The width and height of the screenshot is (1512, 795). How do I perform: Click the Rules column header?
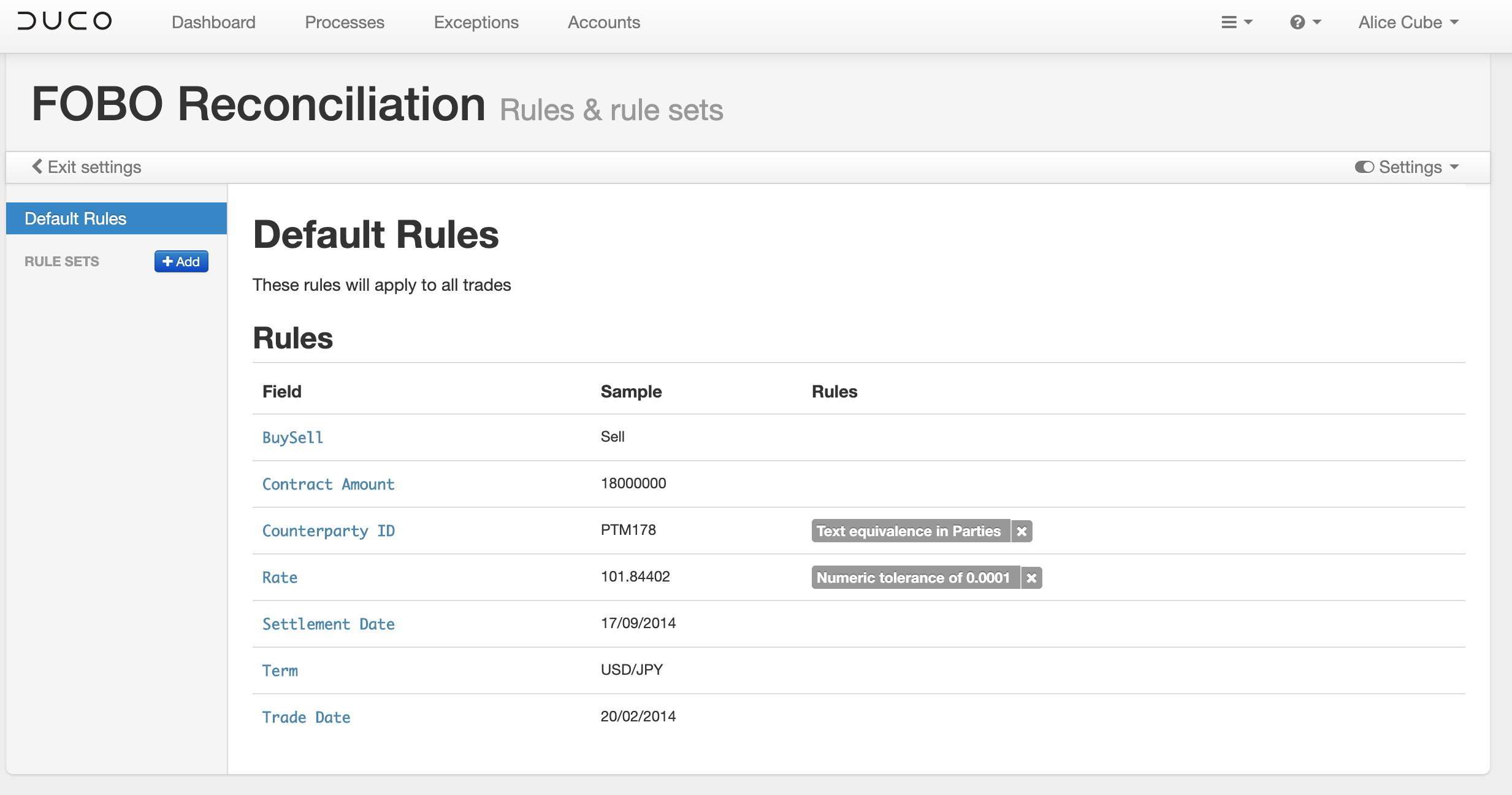[834, 391]
